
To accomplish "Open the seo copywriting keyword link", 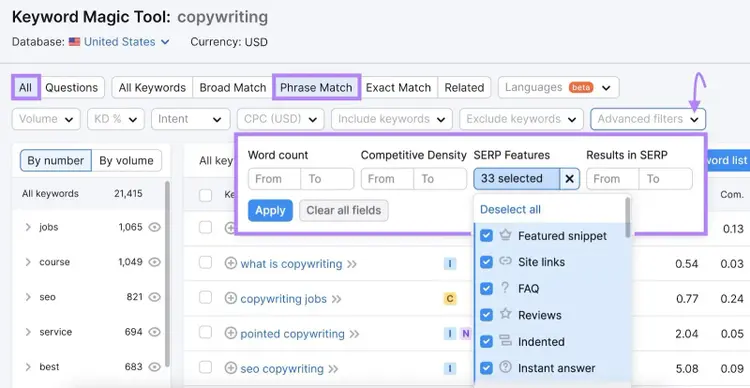I will coord(282,369).
